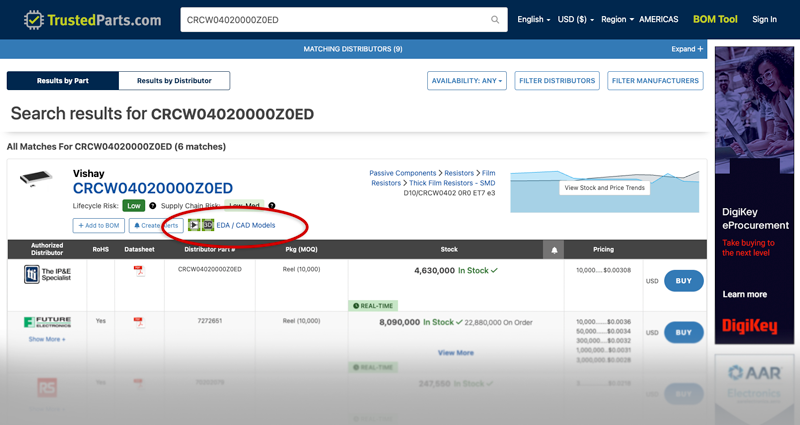Open the Thick Film Resistors - SMD link
The height and width of the screenshot is (425, 800).
pos(452,183)
